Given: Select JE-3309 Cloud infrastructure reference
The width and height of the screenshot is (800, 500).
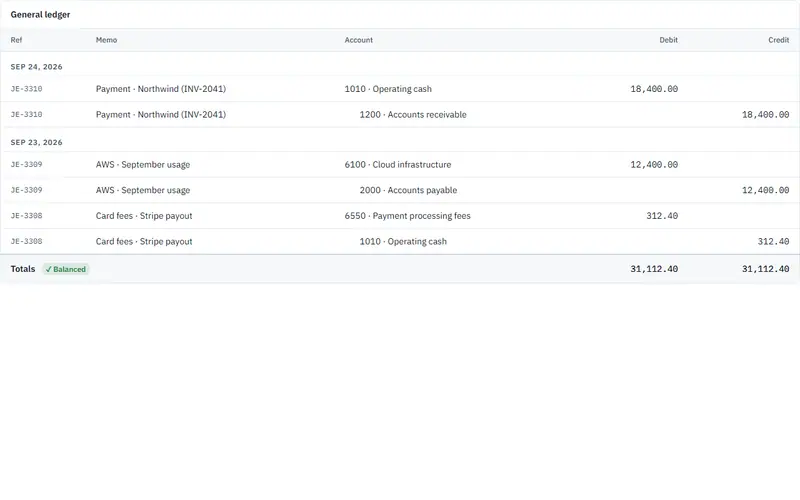Looking at the screenshot, I should (27, 164).
